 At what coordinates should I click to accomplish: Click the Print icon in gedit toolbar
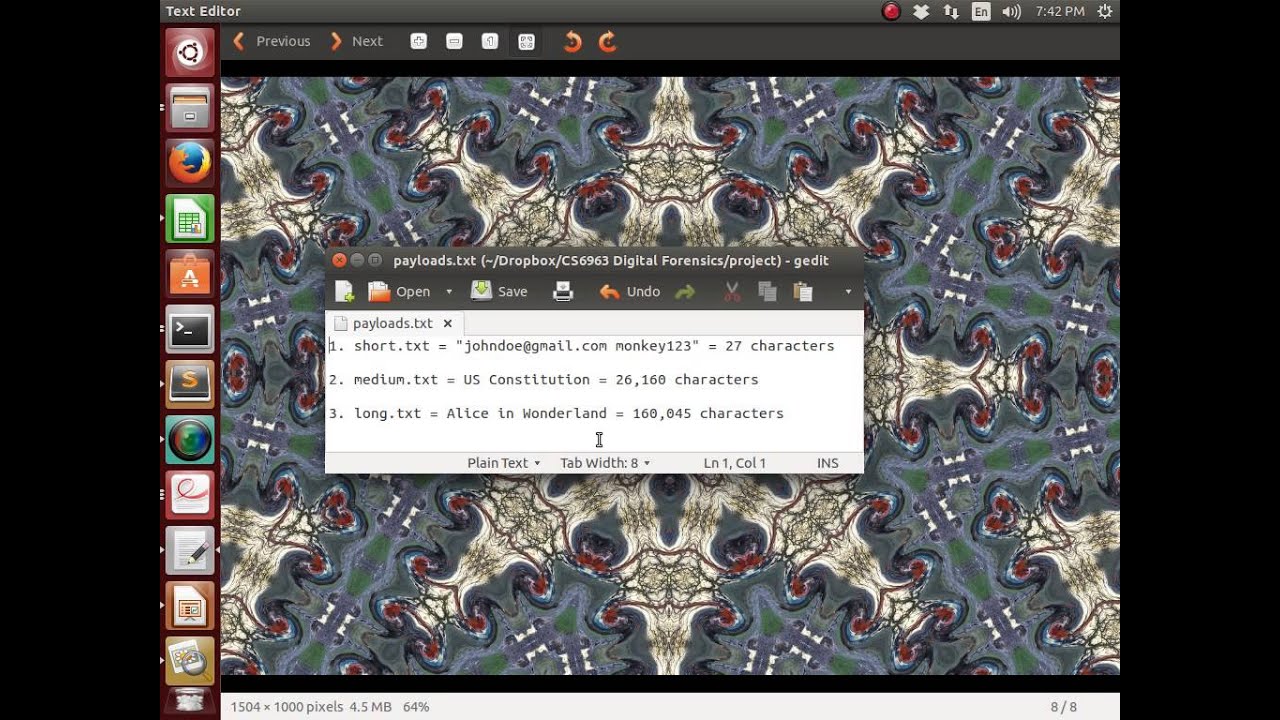563,292
